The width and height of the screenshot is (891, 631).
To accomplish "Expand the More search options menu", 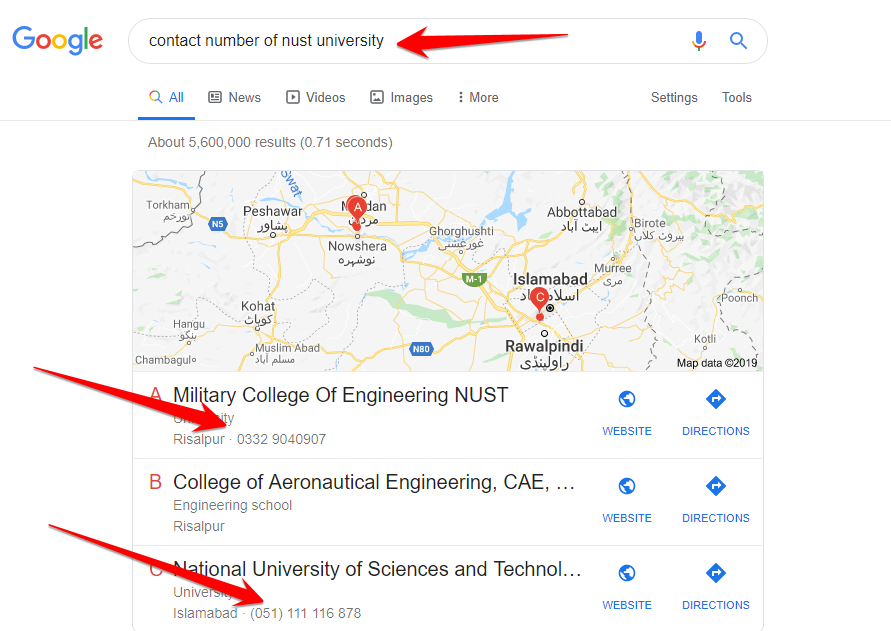I will coord(477,97).
